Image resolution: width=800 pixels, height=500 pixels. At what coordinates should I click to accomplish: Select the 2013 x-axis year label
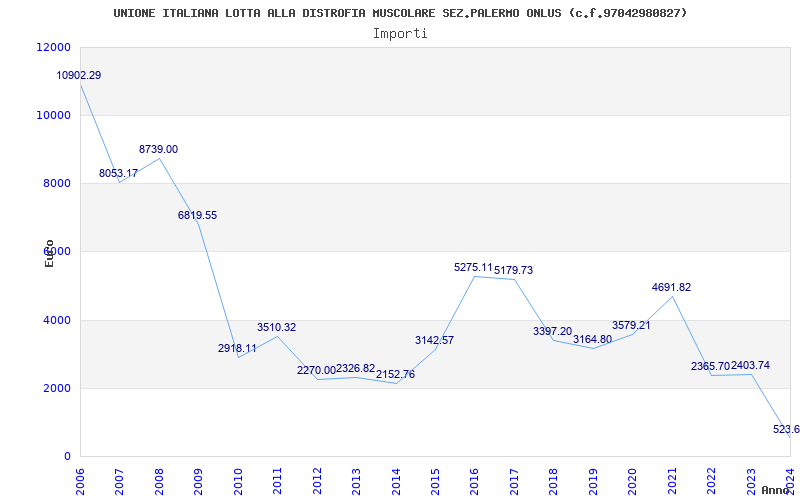(x=356, y=481)
